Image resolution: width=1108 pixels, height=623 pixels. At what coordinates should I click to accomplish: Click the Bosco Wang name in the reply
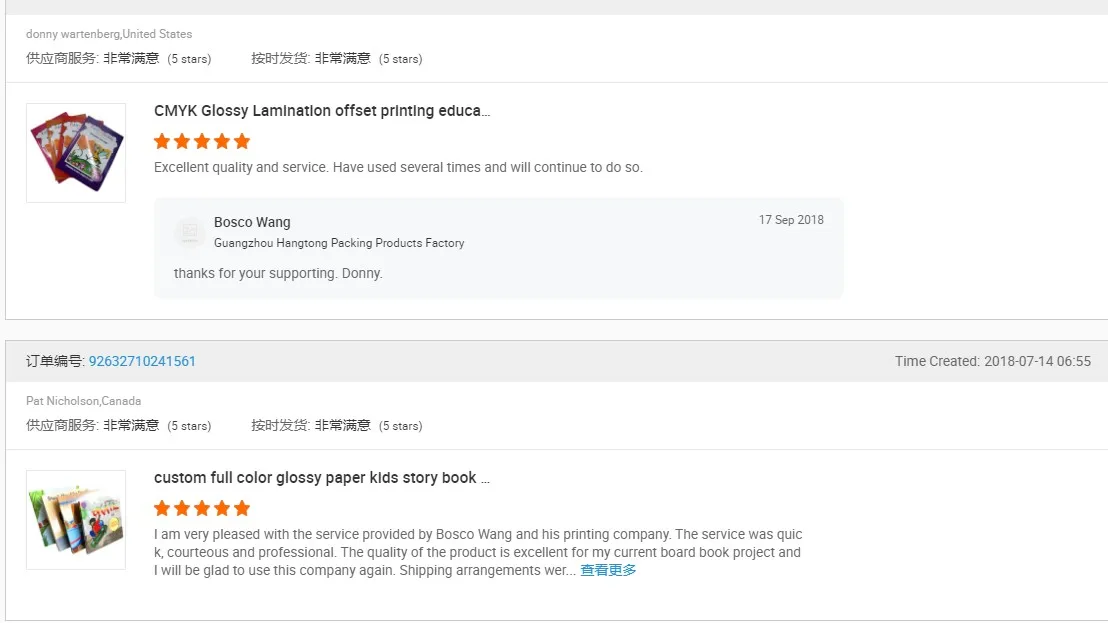[252, 222]
